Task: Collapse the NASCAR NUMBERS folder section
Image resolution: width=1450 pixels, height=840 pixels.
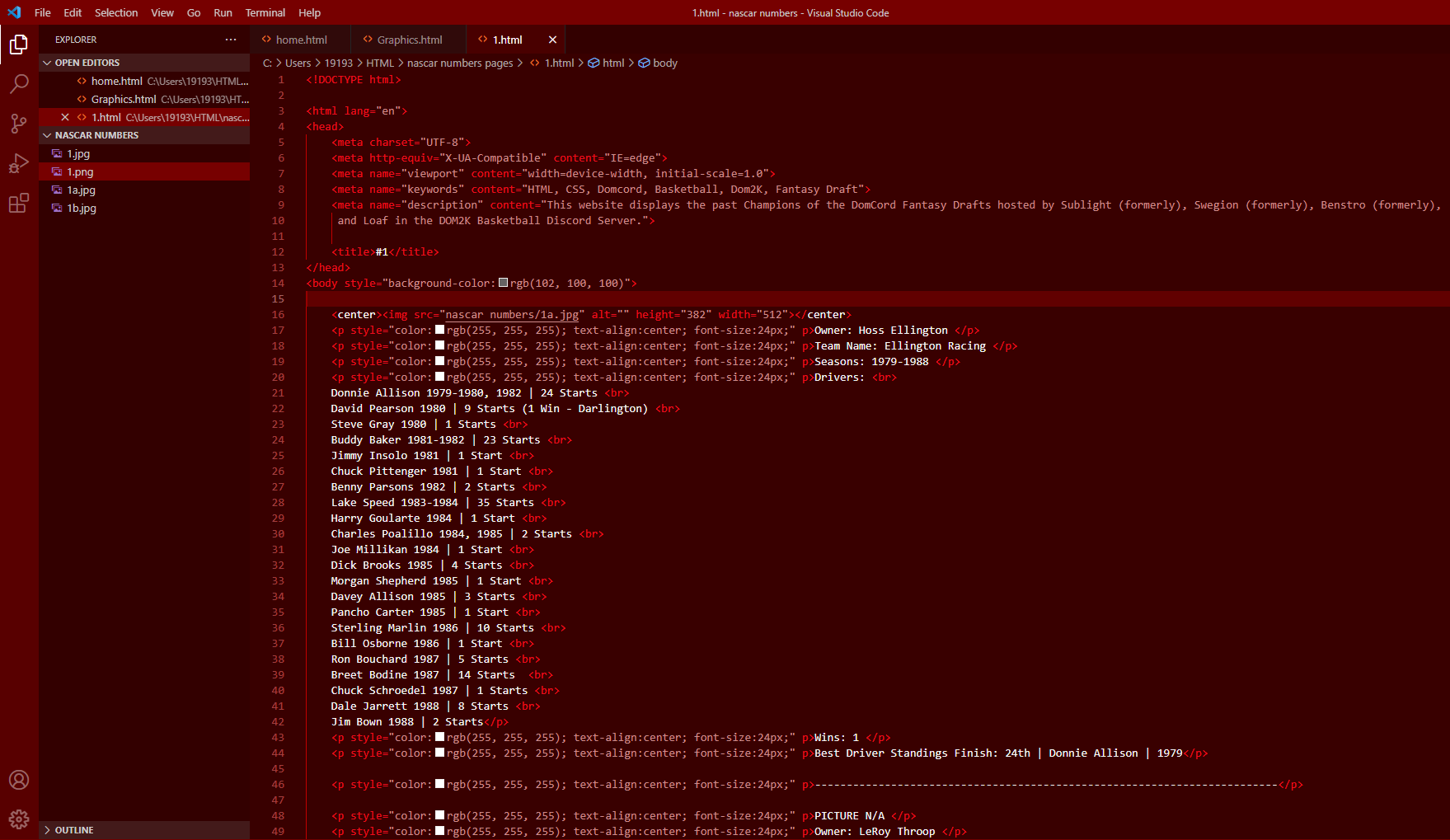Action: pyautogui.click(x=144, y=135)
